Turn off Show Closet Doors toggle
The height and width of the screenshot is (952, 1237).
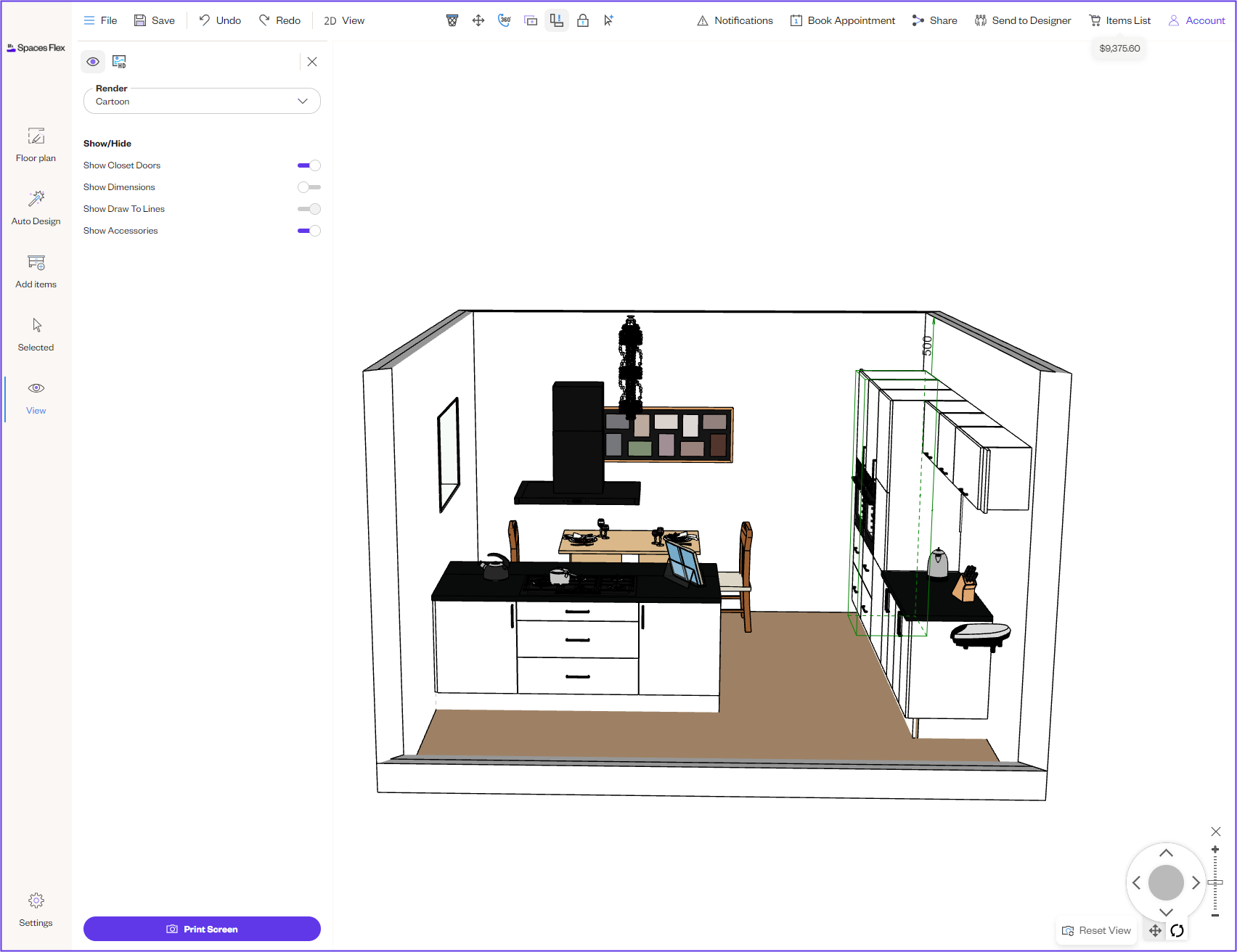click(x=309, y=165)
